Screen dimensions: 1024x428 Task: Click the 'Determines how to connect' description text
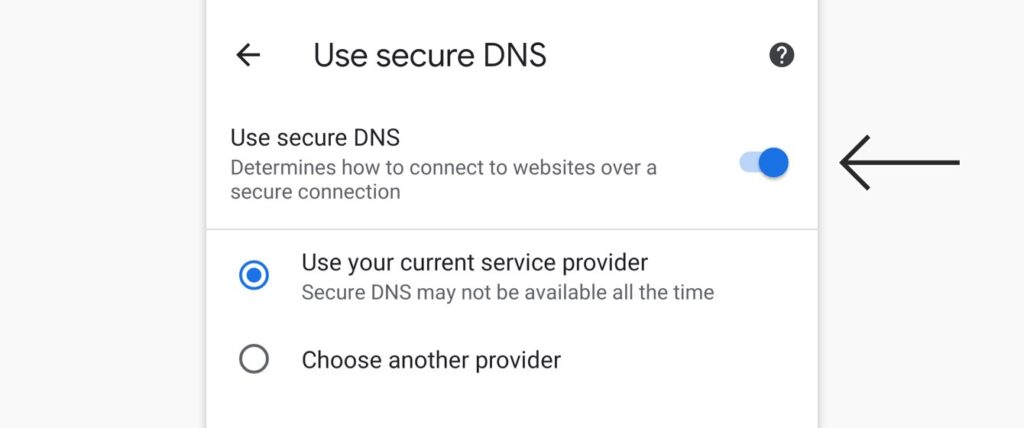click(x=443, y=180)
